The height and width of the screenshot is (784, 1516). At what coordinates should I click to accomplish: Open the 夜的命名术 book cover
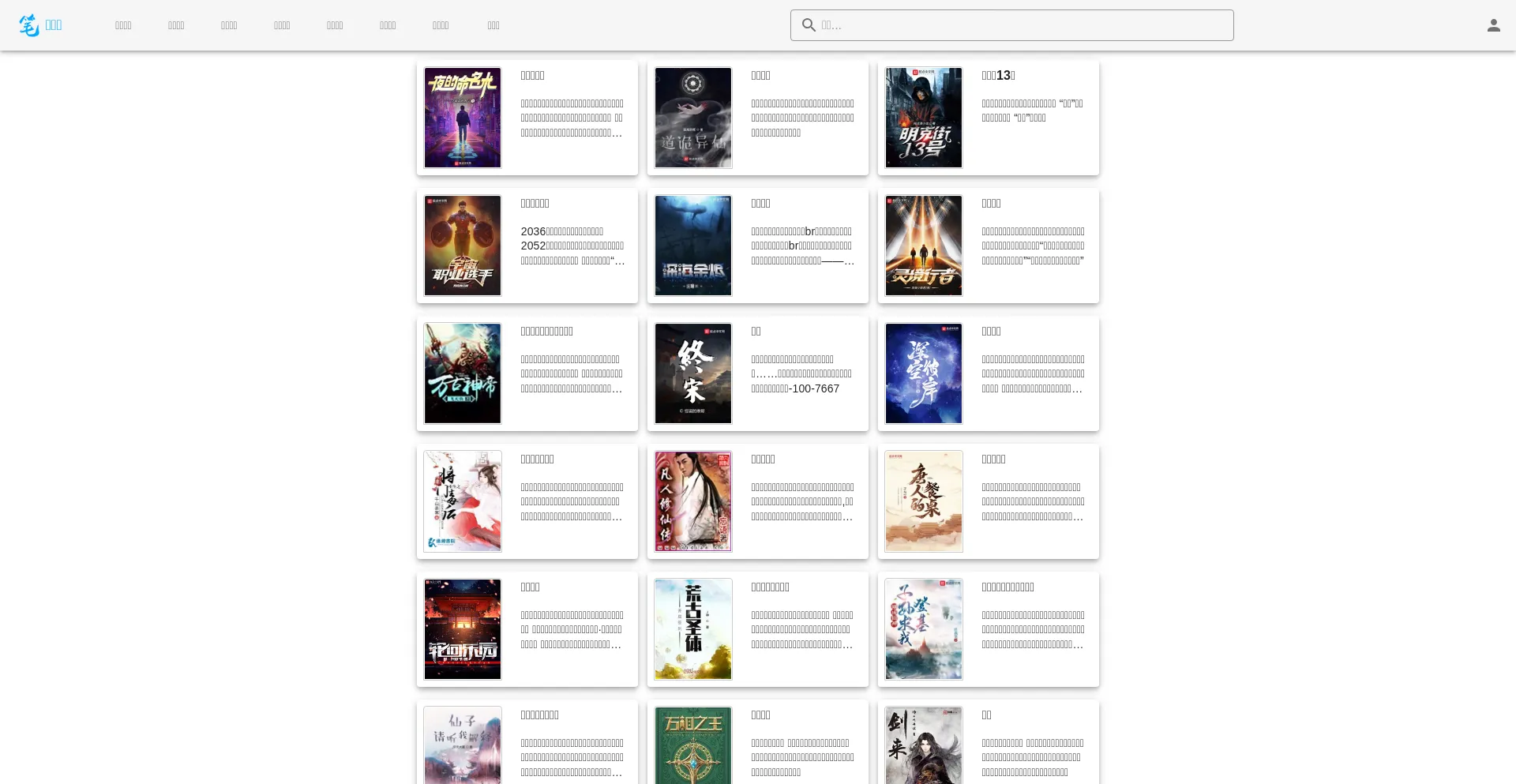463,118
